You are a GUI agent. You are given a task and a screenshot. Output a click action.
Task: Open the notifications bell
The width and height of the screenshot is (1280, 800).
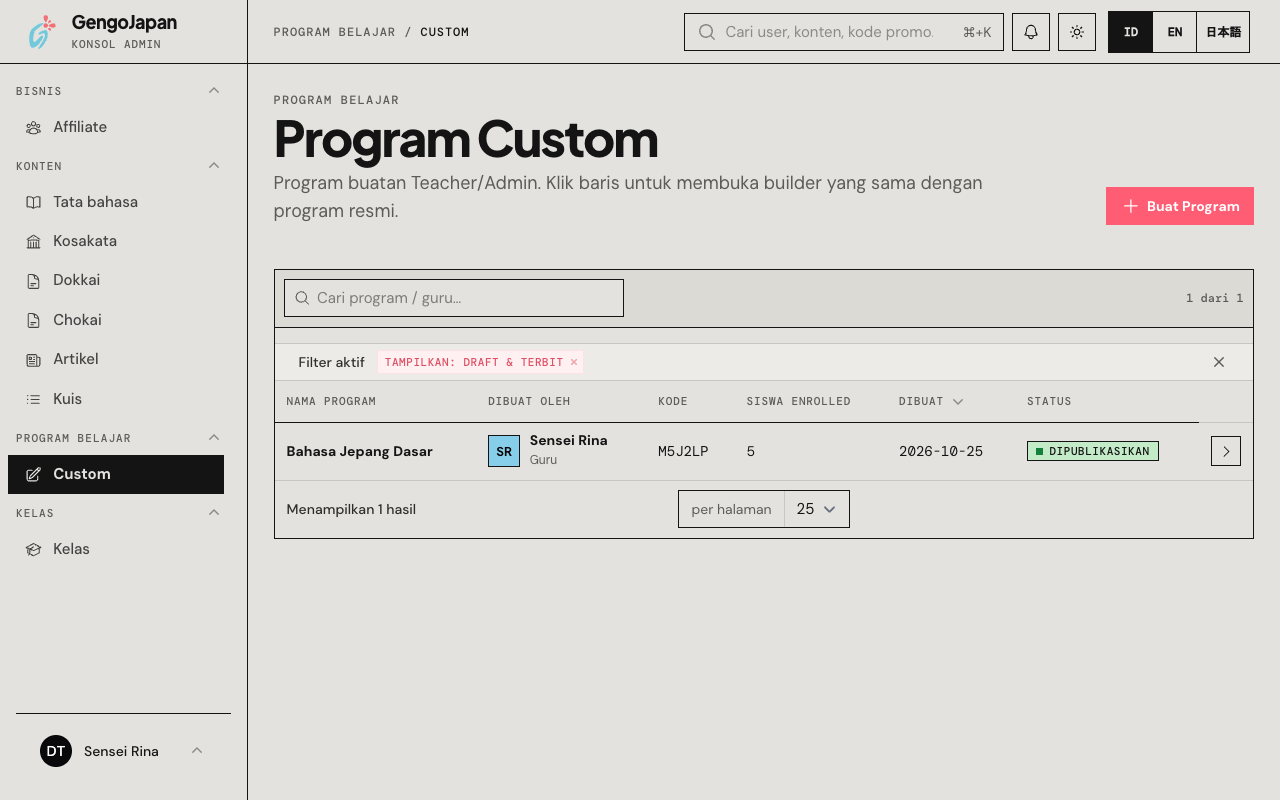click(1031, 32)
